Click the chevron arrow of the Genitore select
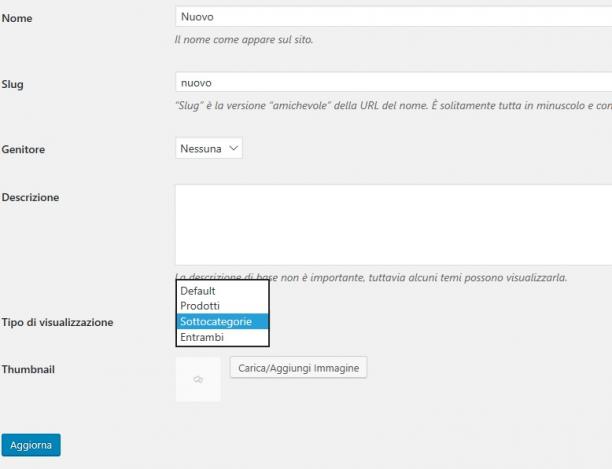Viewport: 612px width, 469px height. click(233, 148)
